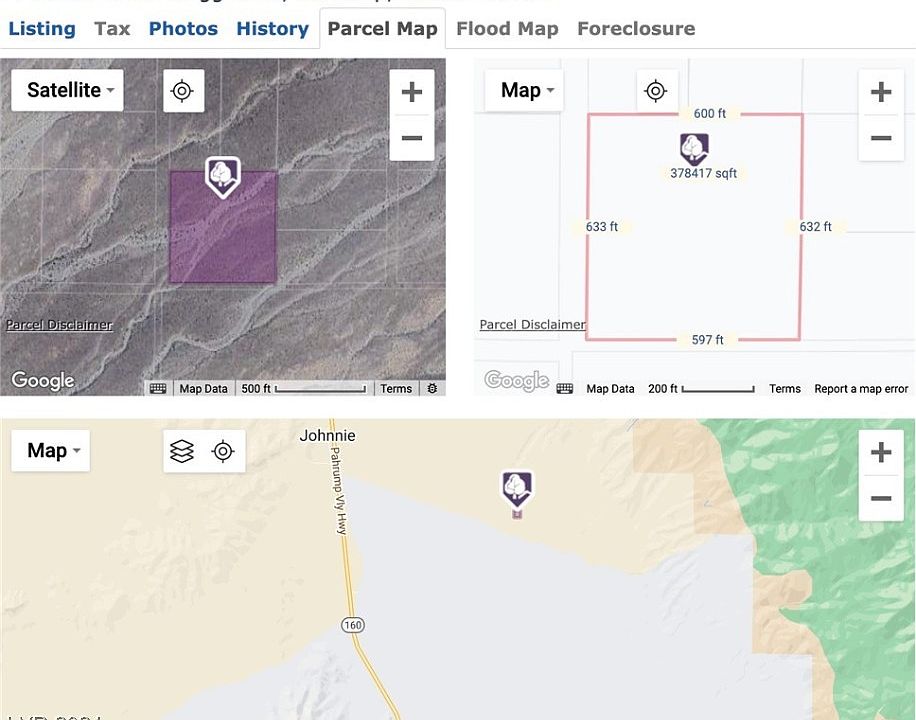Viewport: 916px width, 720px height.
Task: Switch to the Flood Map tab
Action: [507, 28]
